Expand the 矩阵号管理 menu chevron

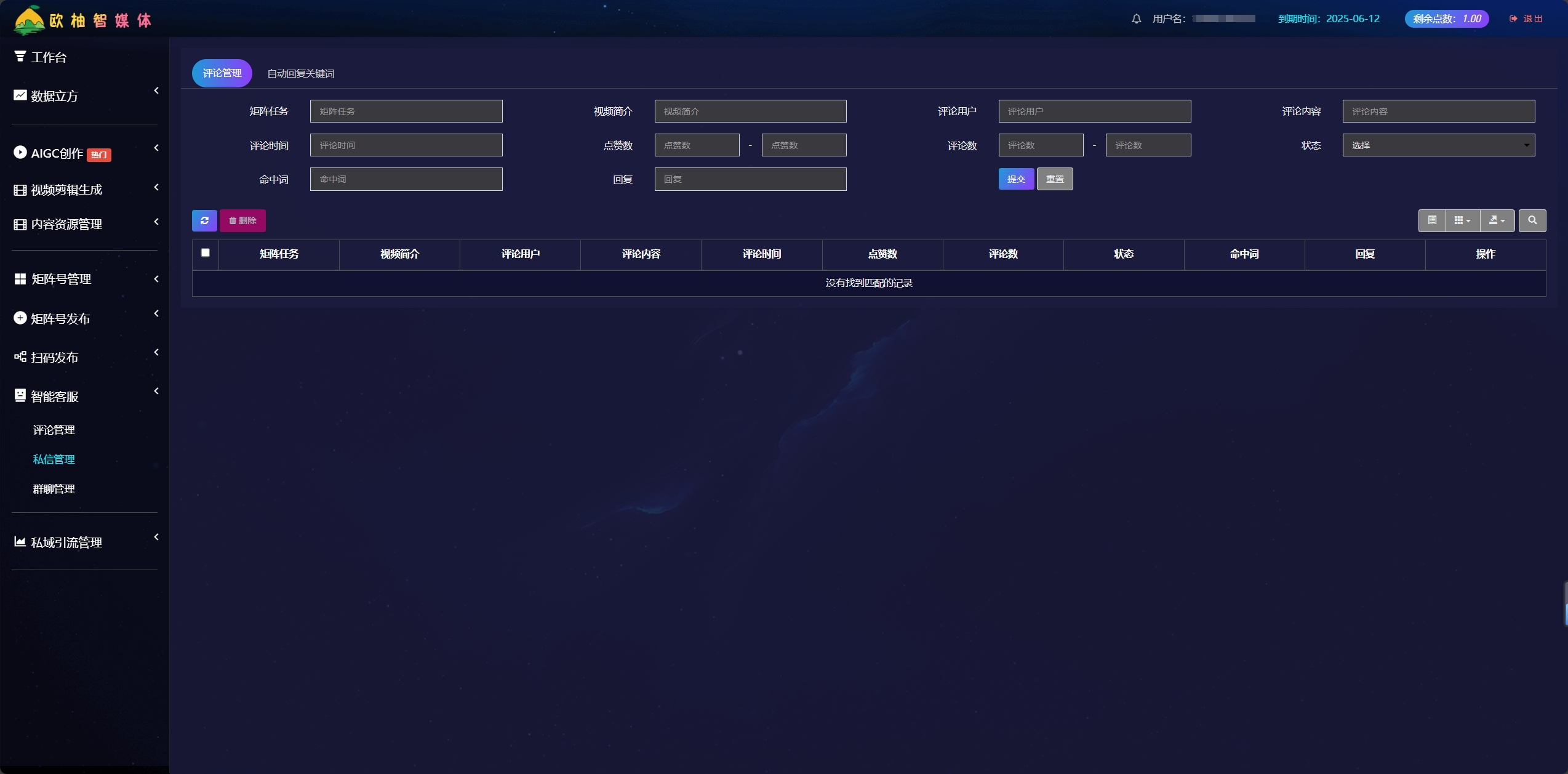point(156,279)
